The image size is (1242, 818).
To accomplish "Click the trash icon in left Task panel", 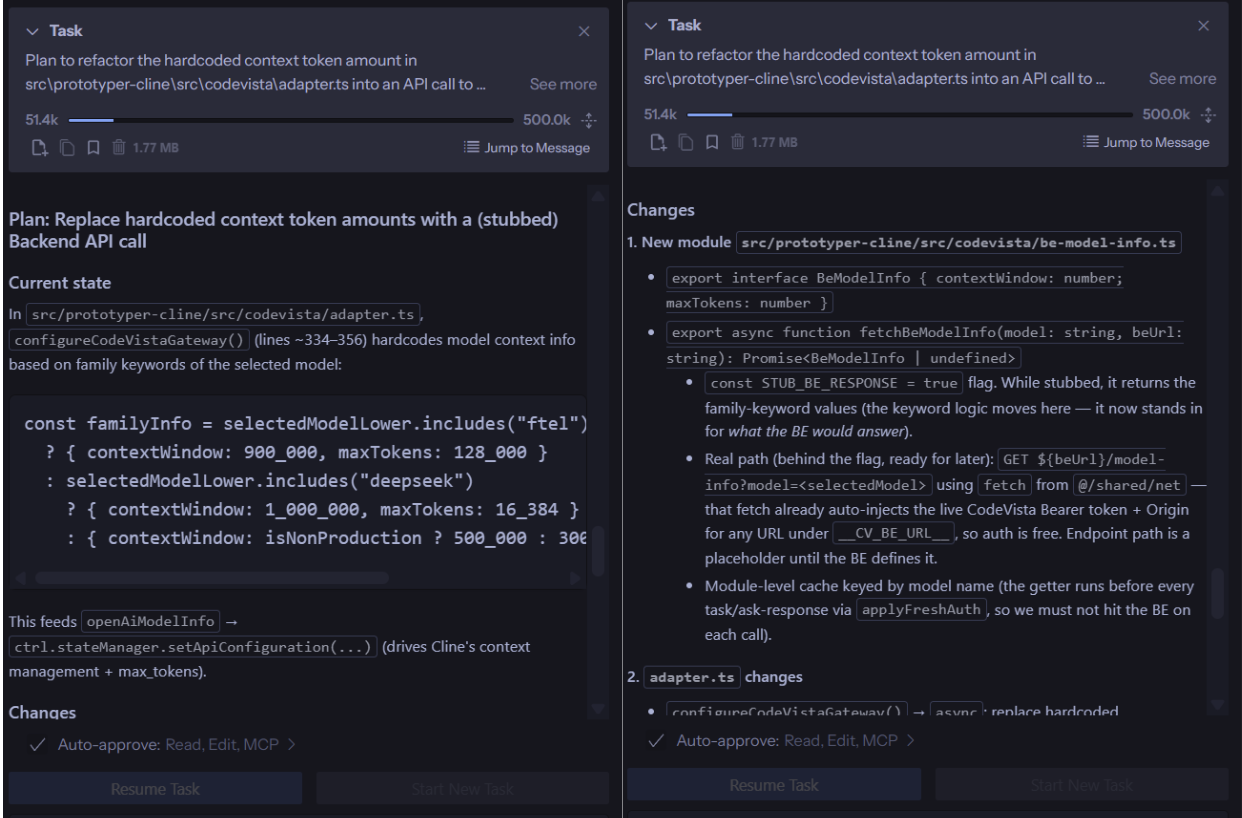I will pos(118,149).
